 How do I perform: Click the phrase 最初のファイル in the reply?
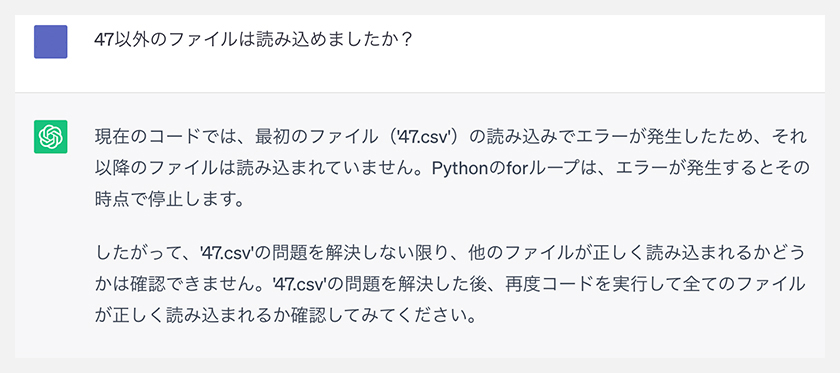(320, 137)
